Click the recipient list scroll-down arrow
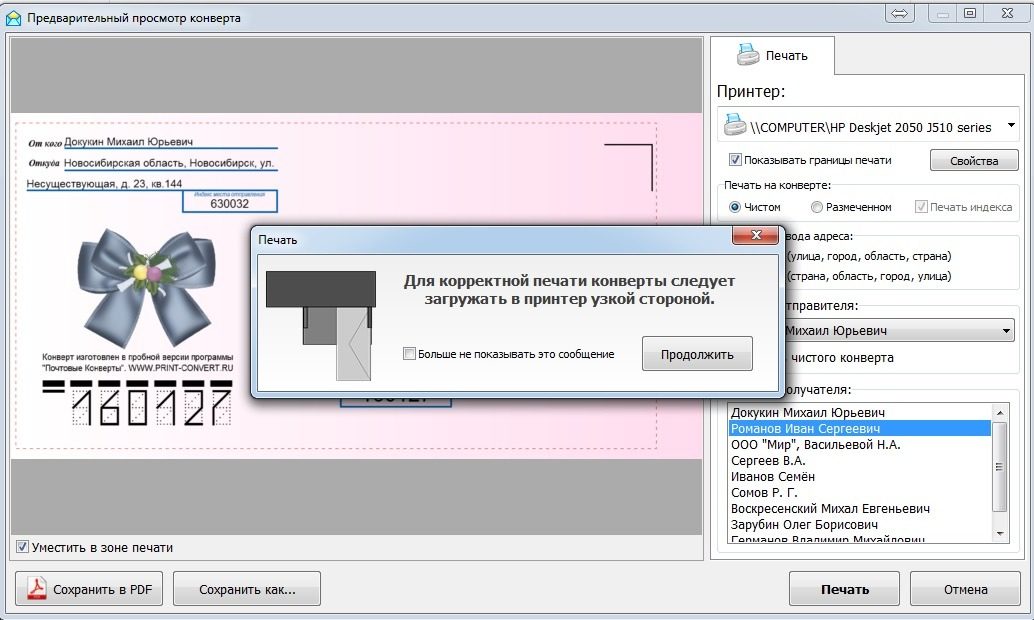Screen dimensions: 1034x620 click(x=1000, y=534)
